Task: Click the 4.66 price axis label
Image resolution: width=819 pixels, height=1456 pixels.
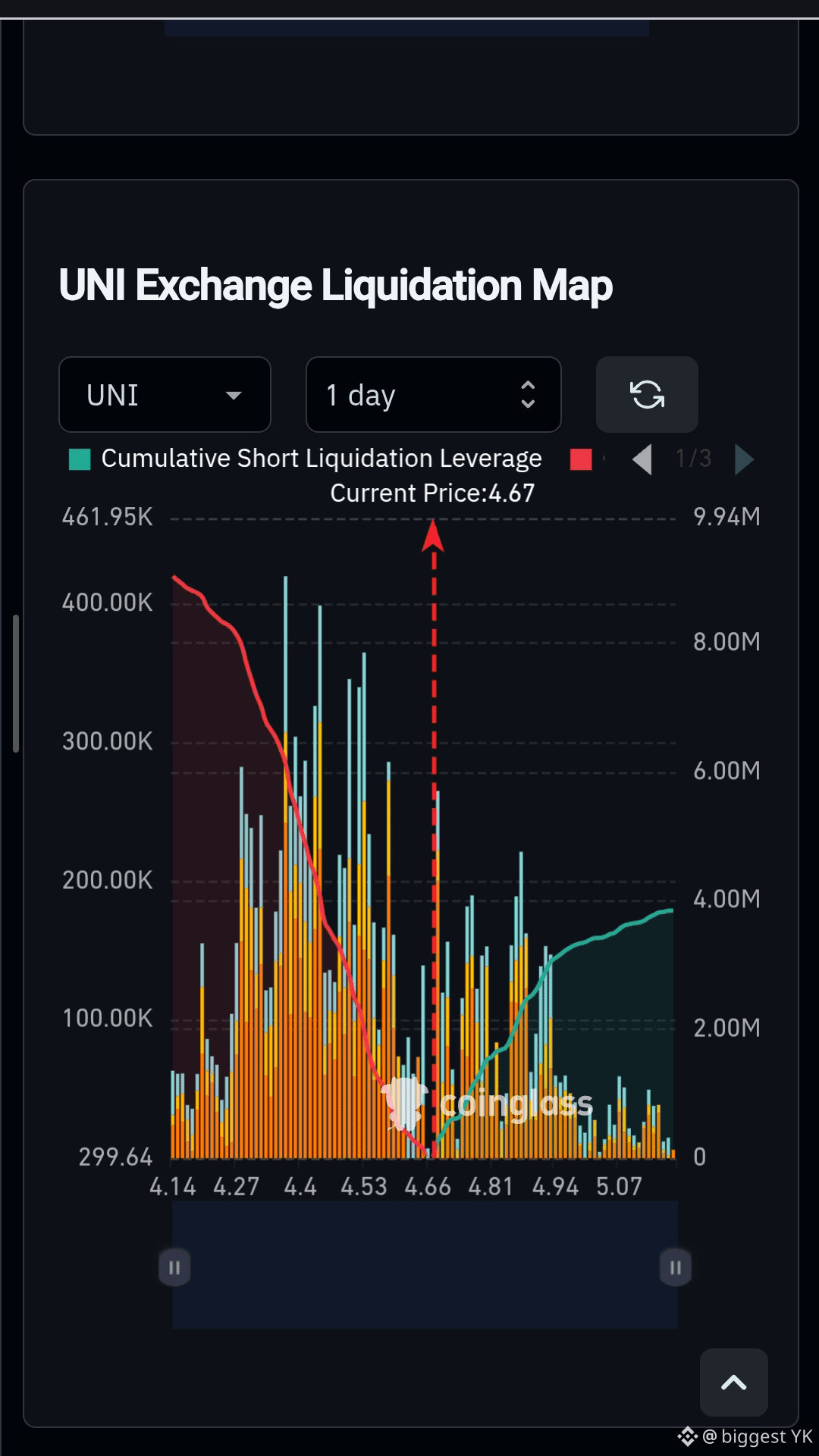Action: pos(428,1186)
